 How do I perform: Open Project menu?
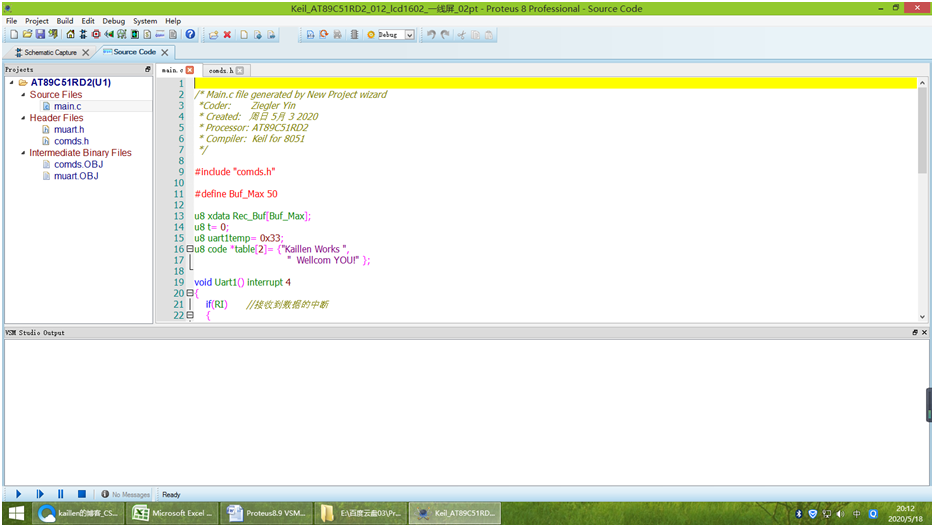pos(36,21)
